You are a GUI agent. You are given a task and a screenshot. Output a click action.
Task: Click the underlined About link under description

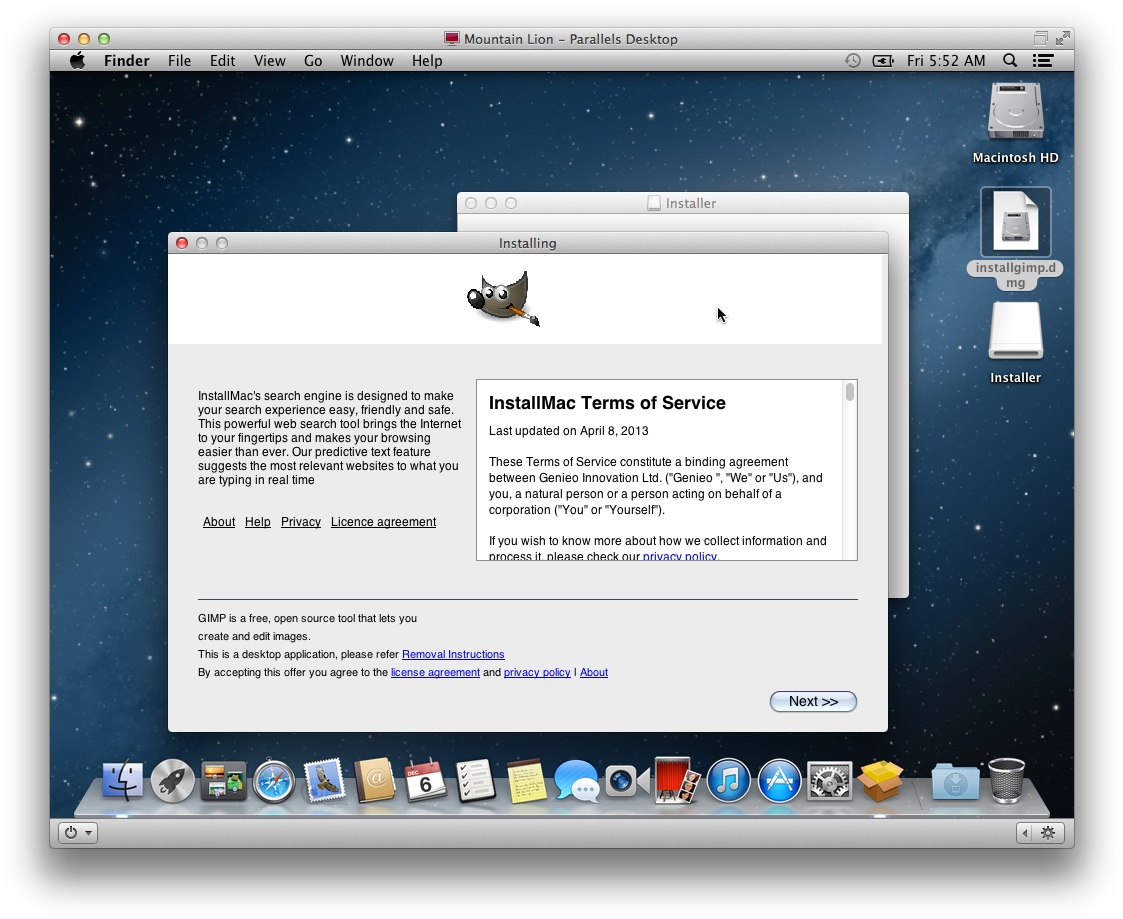point(218,521)
